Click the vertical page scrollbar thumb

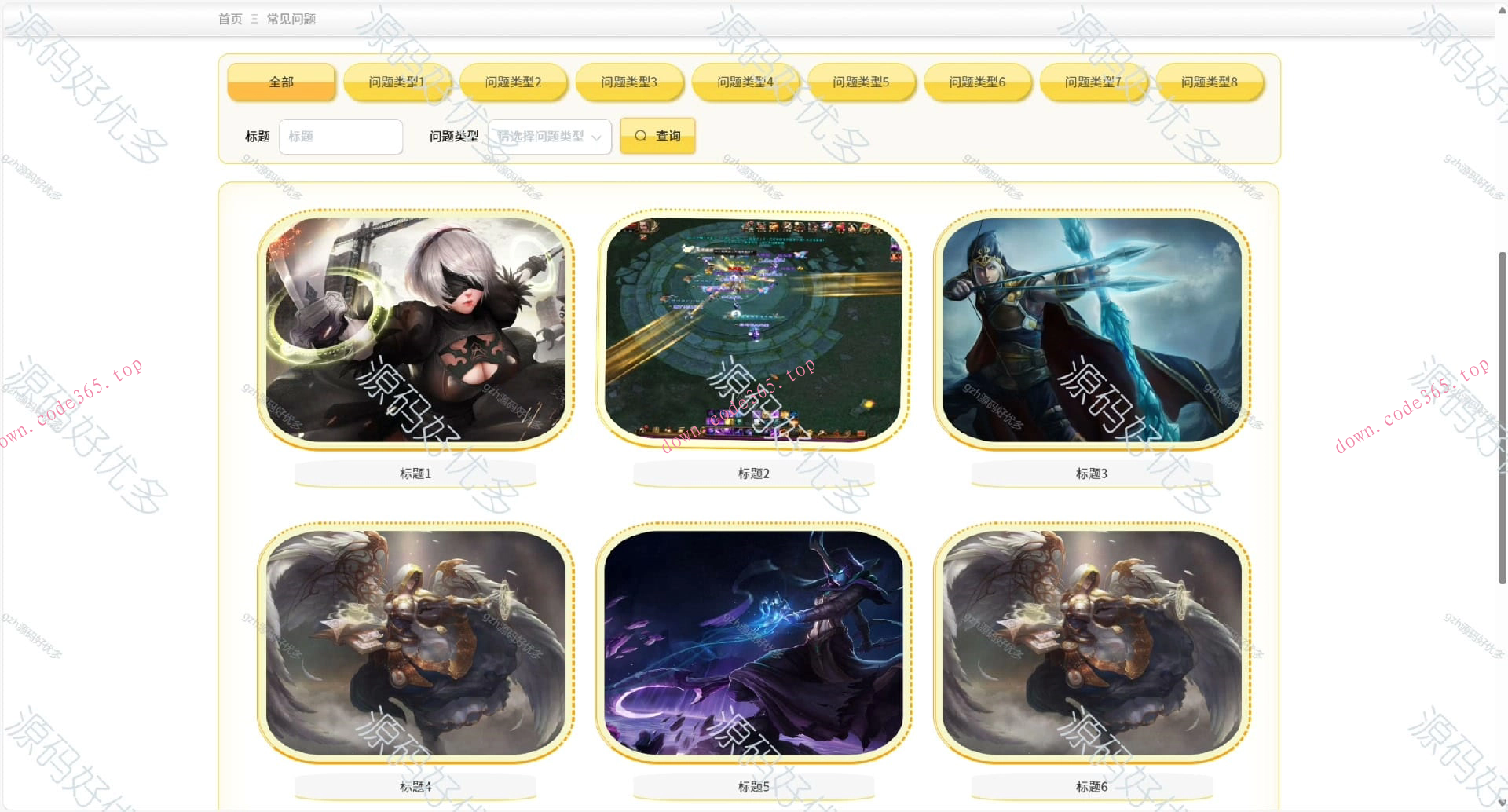(x=1502, y=418)
